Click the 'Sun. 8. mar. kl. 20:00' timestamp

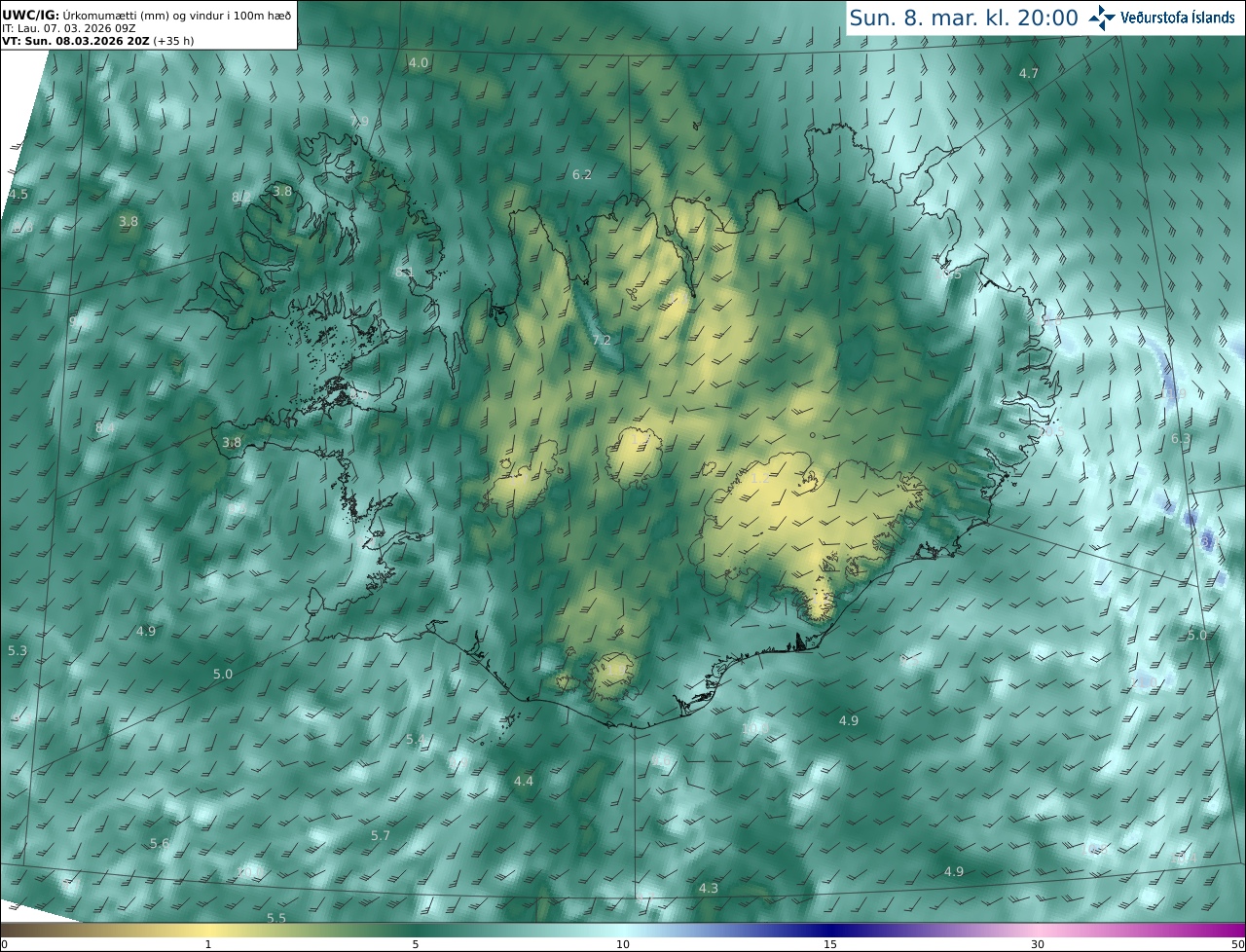964,18
